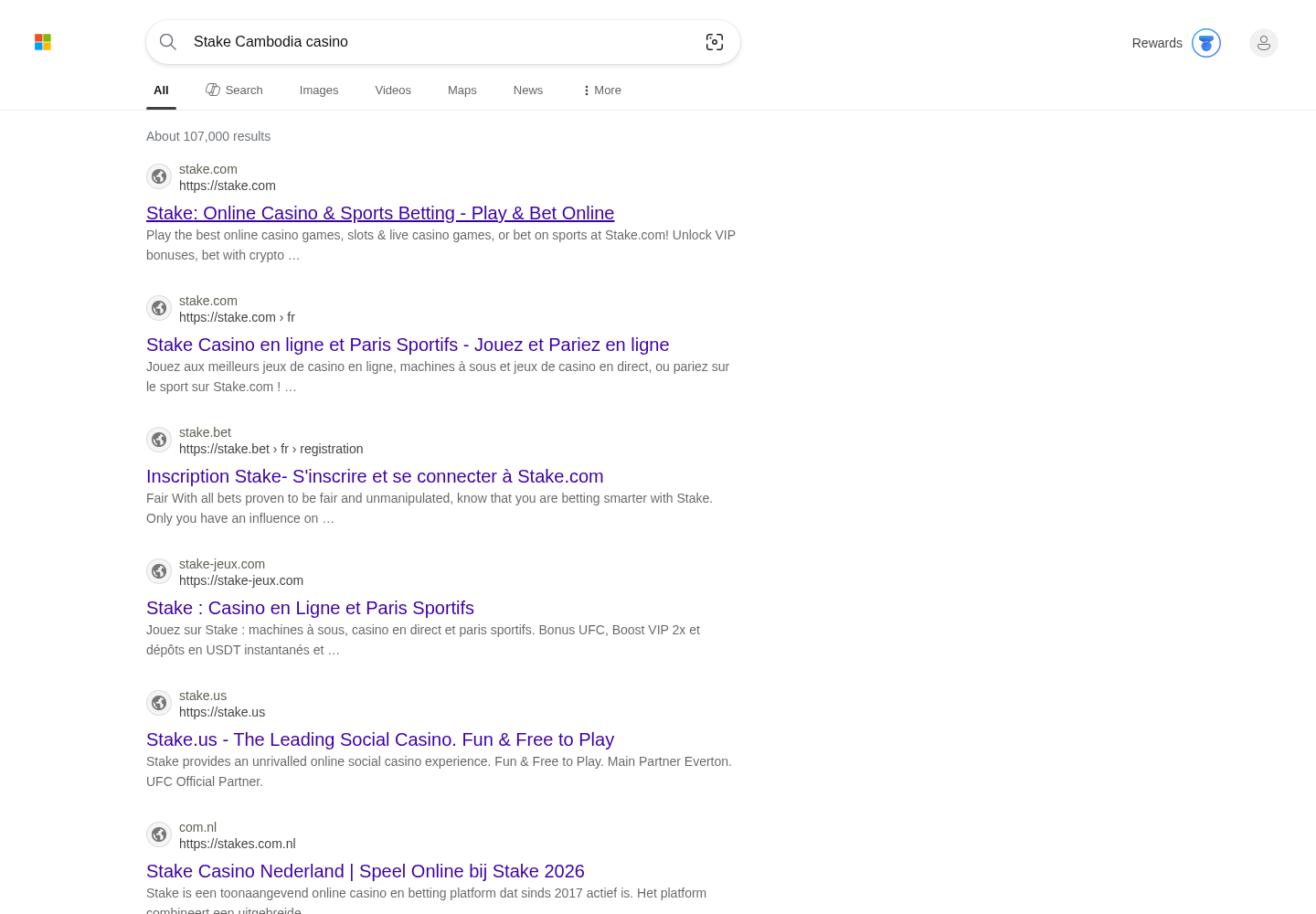Switch to the News tab
The image size is (1316, 914).
(528, 90)
